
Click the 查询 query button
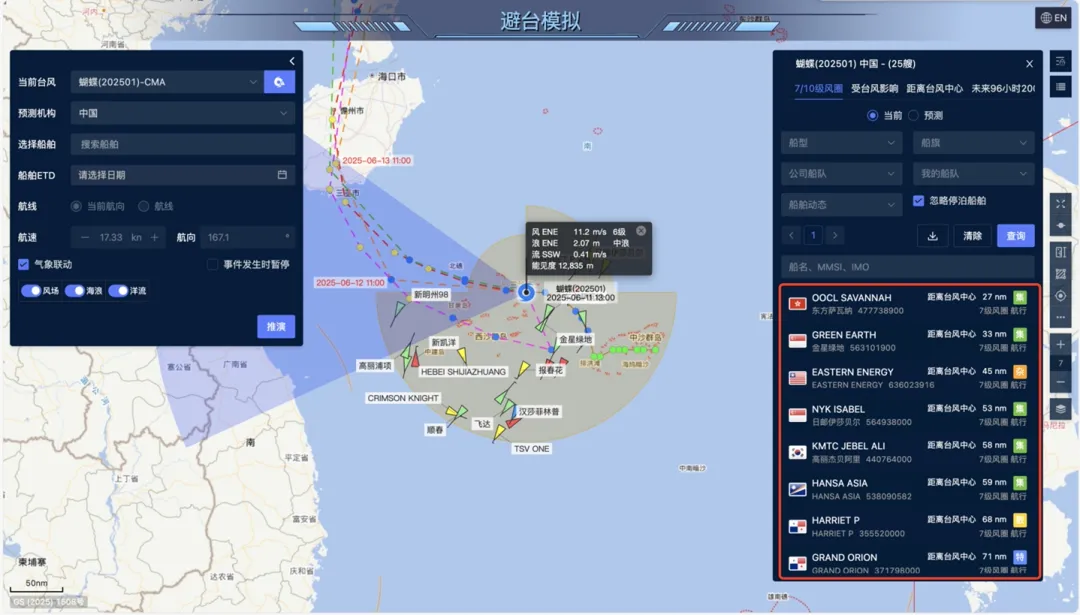[1016, 236]
